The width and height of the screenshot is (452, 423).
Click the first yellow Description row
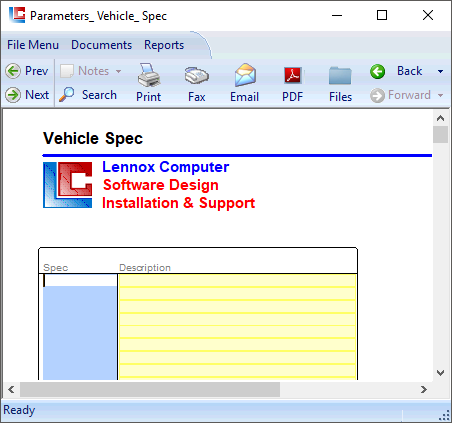click(238, 280)
